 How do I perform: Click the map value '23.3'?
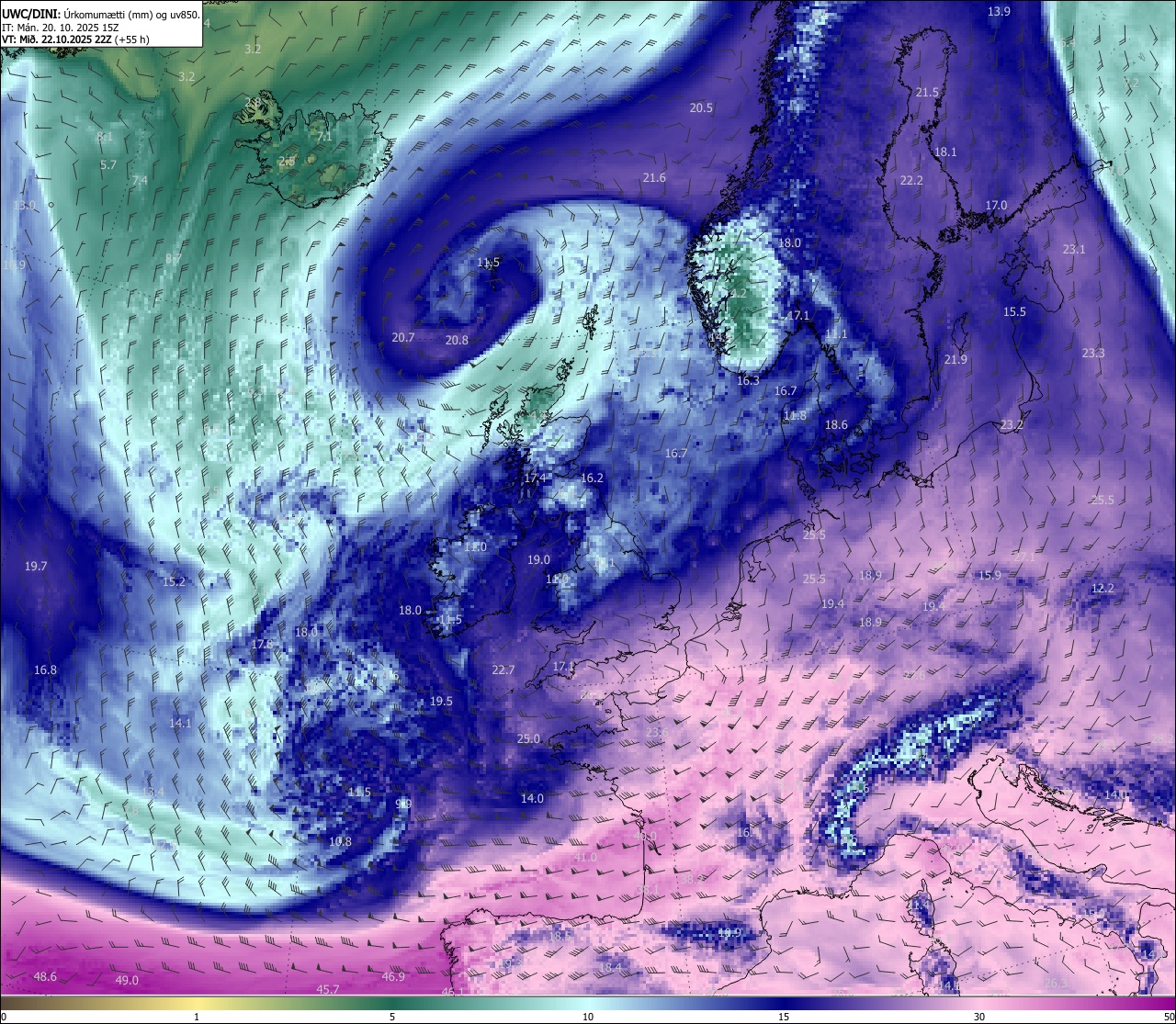coord(1093,353)
